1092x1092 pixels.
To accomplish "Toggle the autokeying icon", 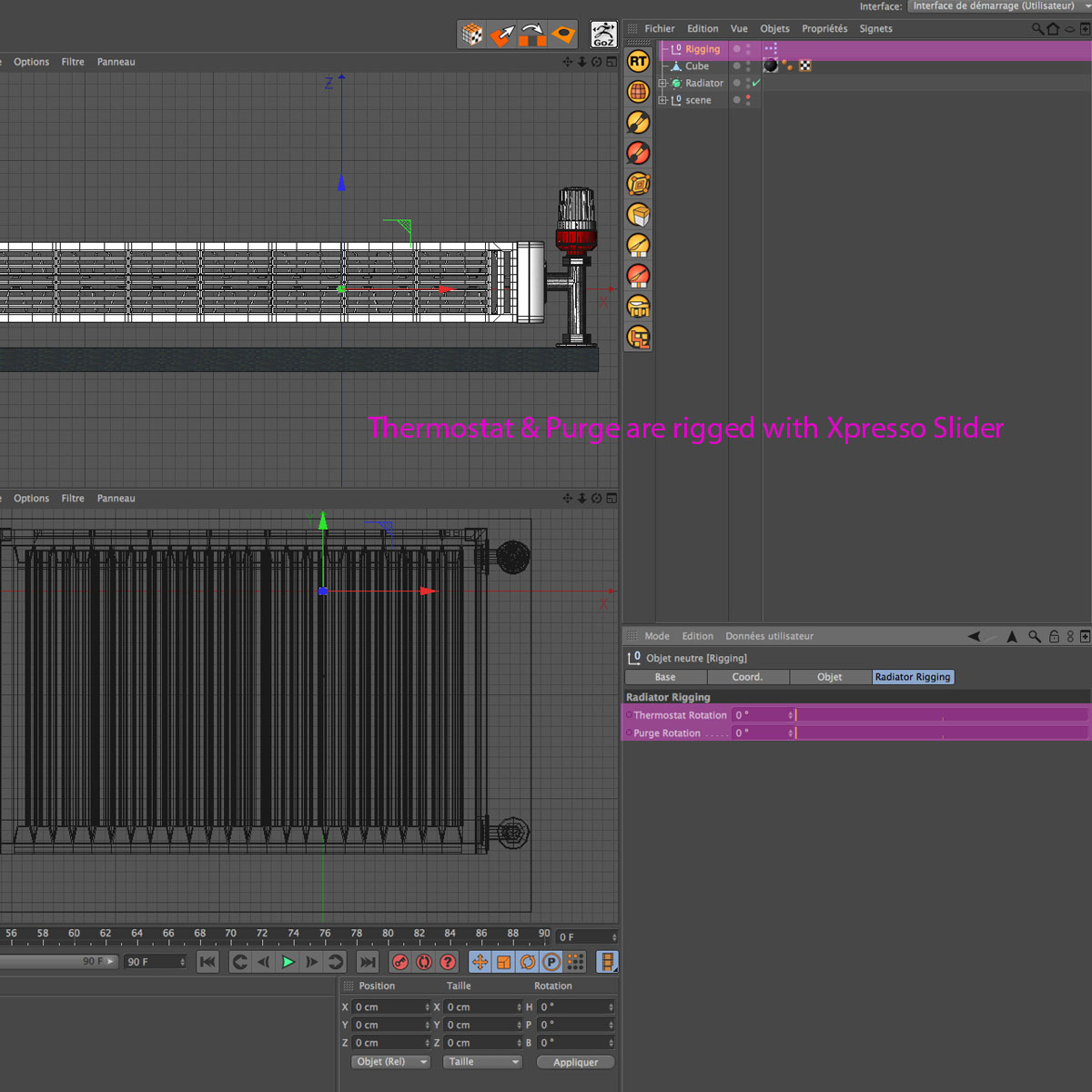I will pos(424,962).
